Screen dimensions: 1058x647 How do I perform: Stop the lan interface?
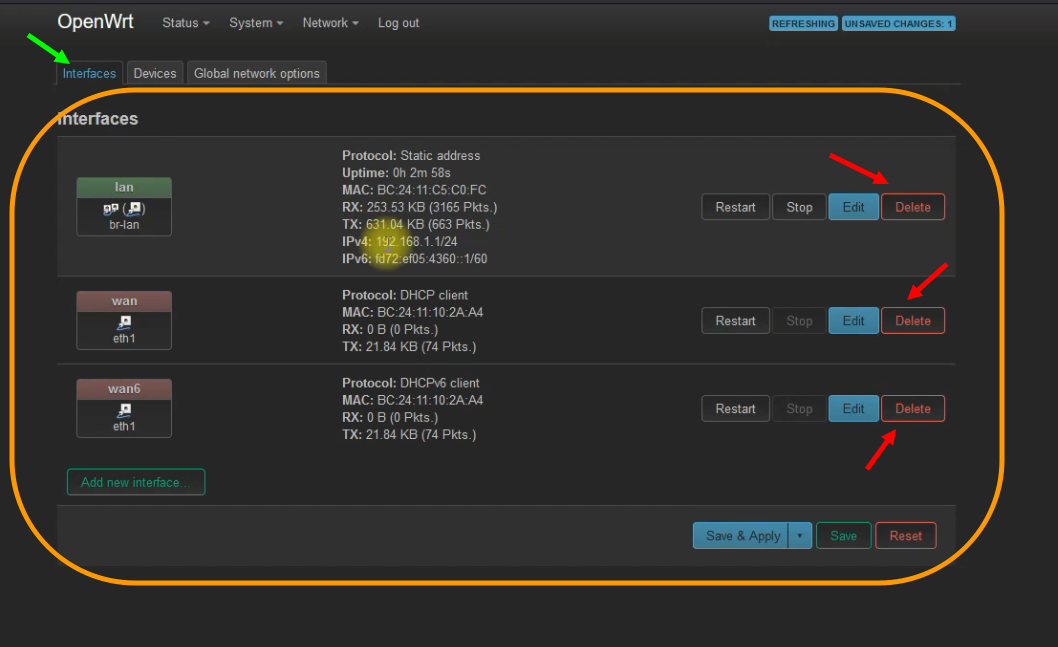[799, 207]
